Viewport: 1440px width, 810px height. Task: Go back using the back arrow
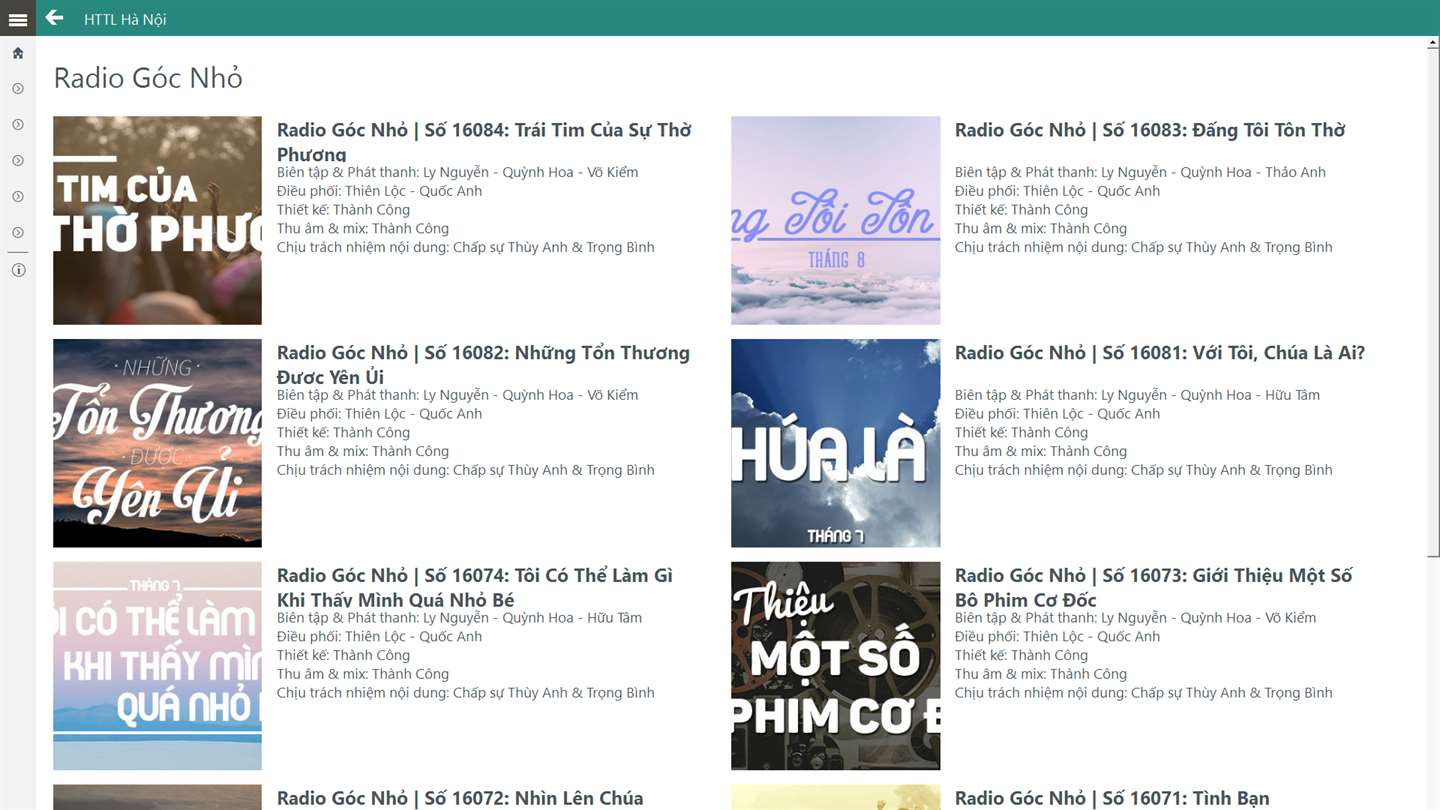[x=54, y=18]
